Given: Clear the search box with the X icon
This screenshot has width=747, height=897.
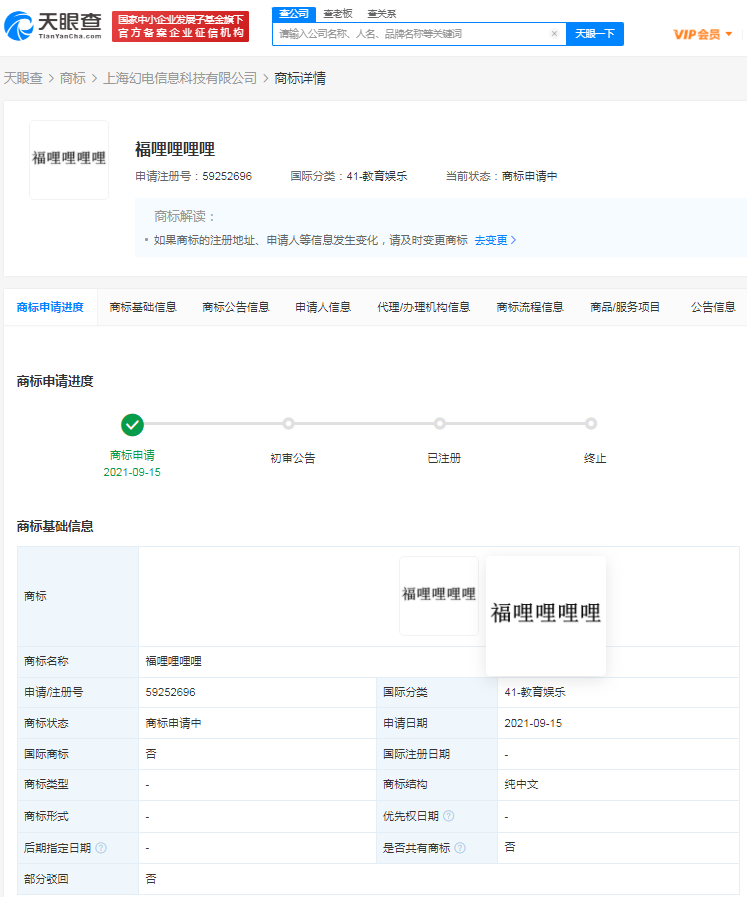Looking at the screenshot, I should click(554, 34).
